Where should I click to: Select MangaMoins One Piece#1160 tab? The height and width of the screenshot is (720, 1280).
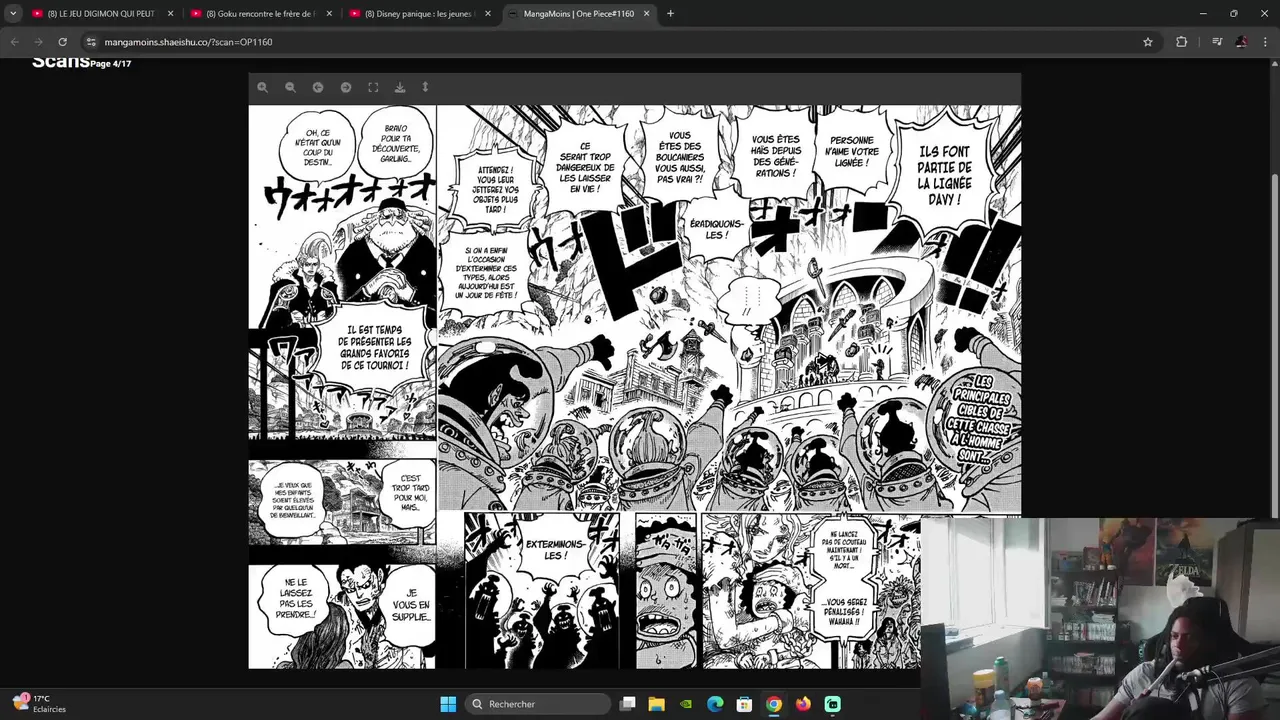click(579, 14)
